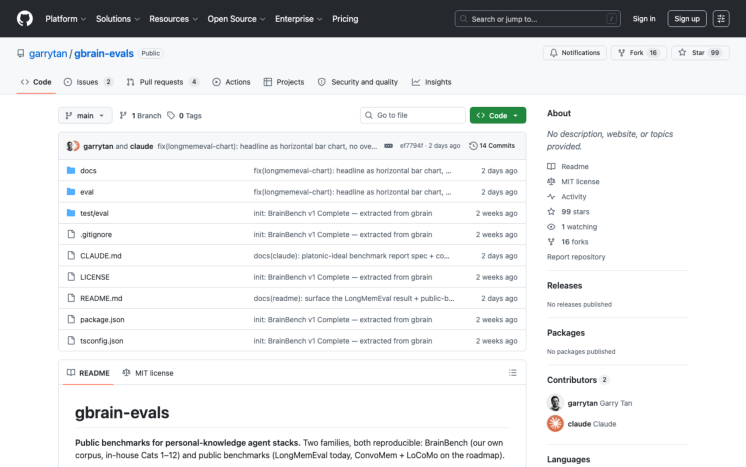Image resolution: width=746 pixels, height=467 pixels.
Task: Click the .gitignore file icon
Action: click(71, 234)
